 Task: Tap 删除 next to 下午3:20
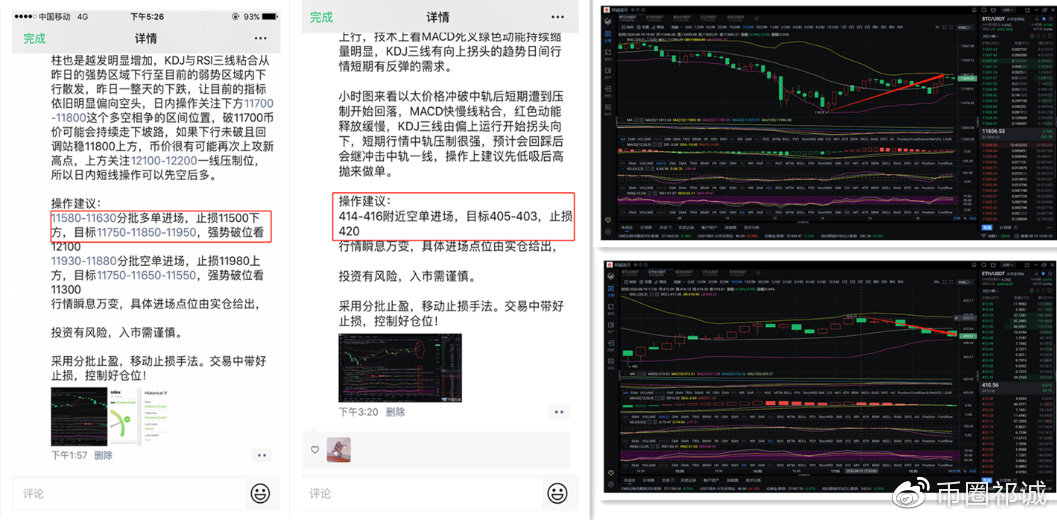click(396, 412)
